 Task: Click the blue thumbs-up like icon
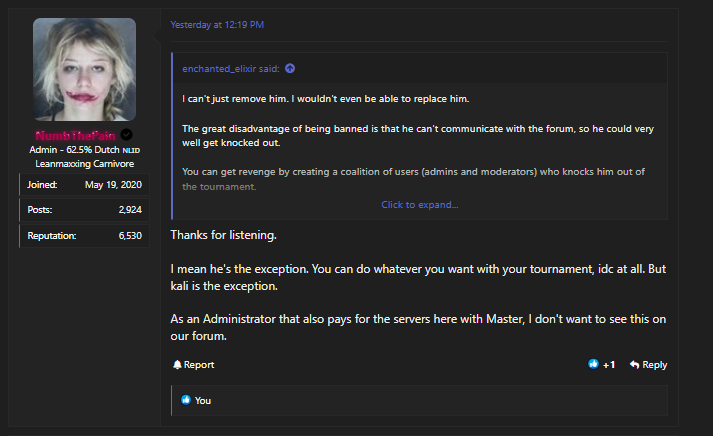click(593, 365)
